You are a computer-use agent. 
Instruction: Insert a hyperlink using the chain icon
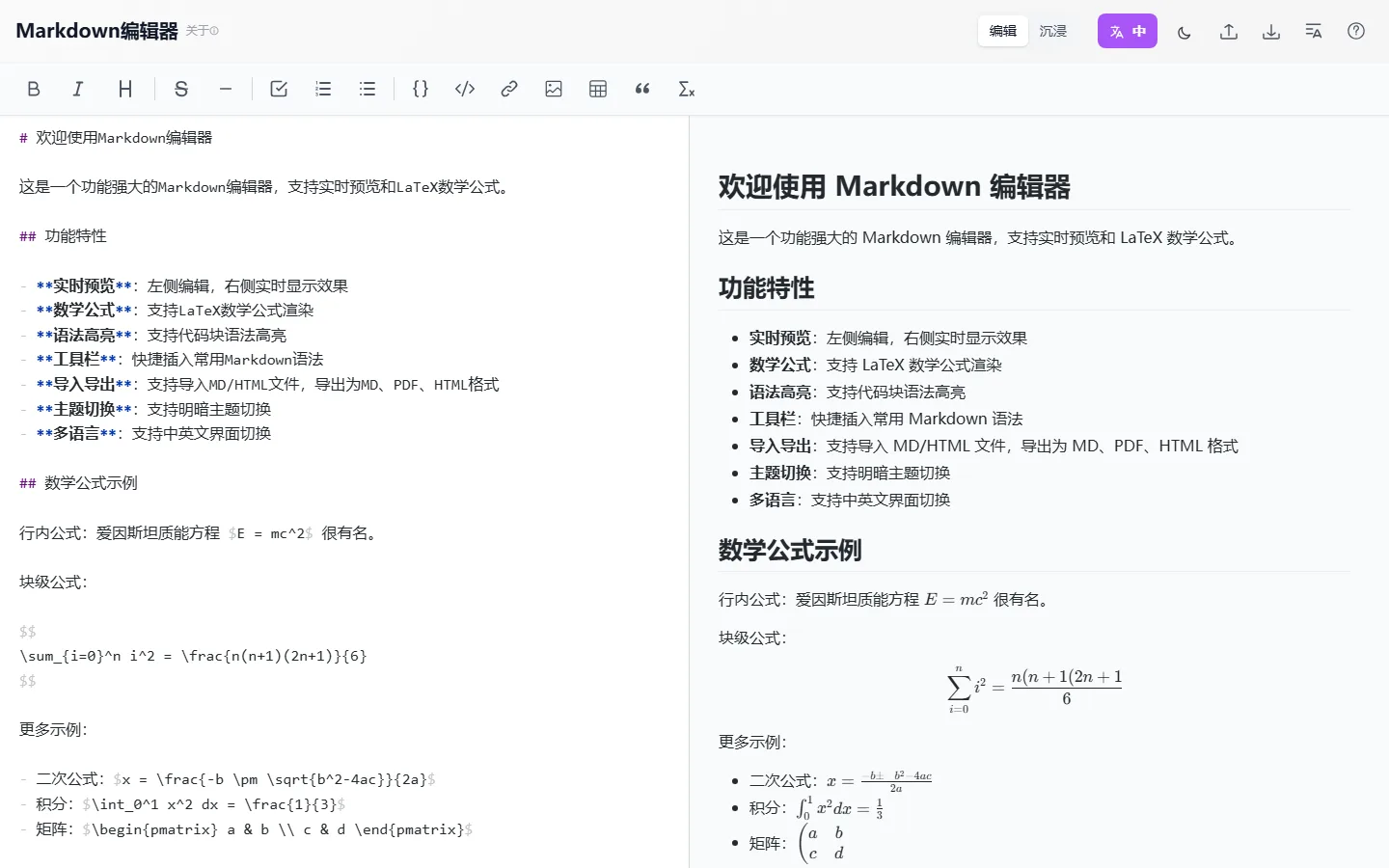509,89
